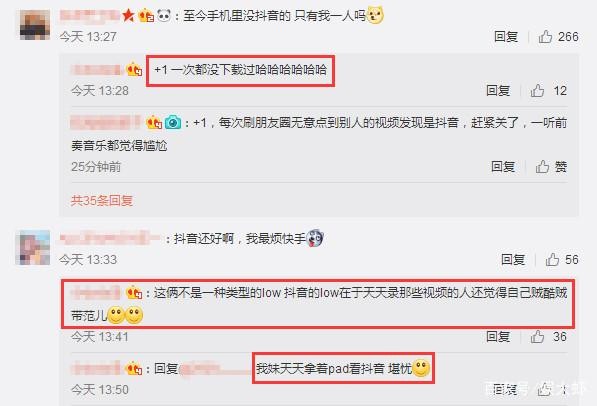The height and width of the screenshot is (406, 597).
Task: Reply to the comment posted 今天 13:27
Action: tap(506, 37)
